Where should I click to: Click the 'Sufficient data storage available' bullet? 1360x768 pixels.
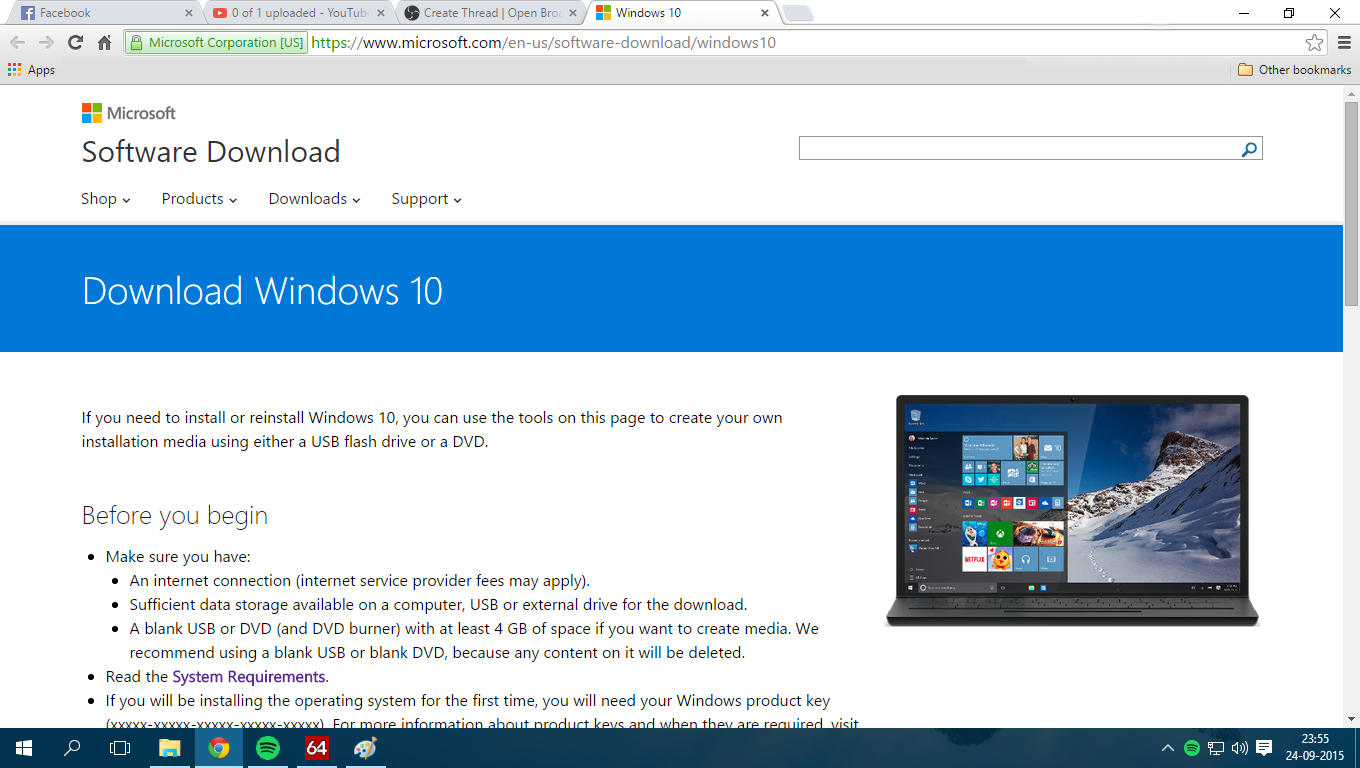(438, 604)
